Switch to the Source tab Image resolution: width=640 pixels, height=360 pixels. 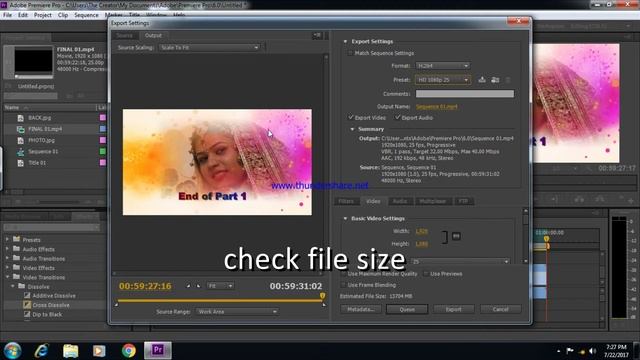124,36
